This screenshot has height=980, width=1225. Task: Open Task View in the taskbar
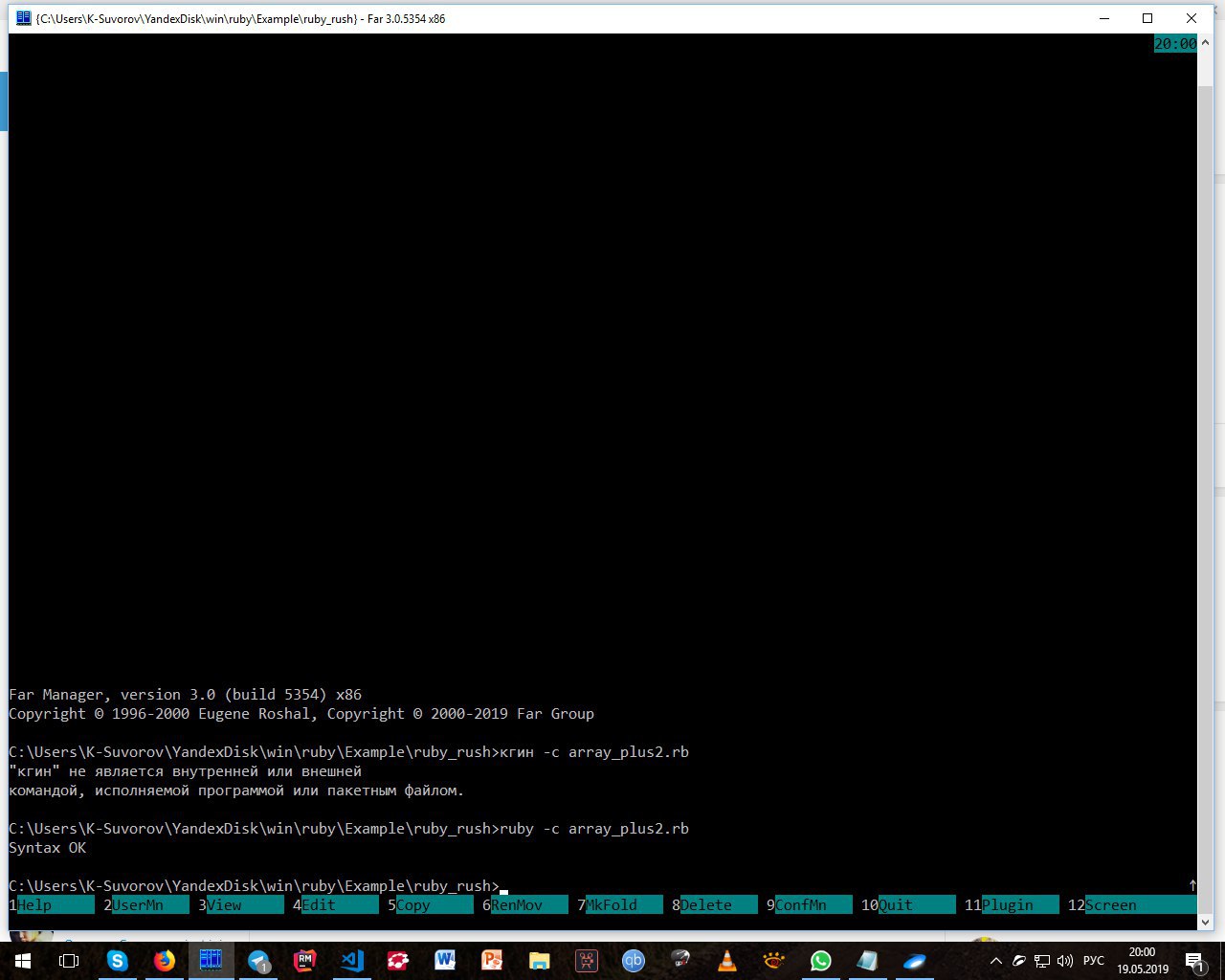[x=69, y=960]
